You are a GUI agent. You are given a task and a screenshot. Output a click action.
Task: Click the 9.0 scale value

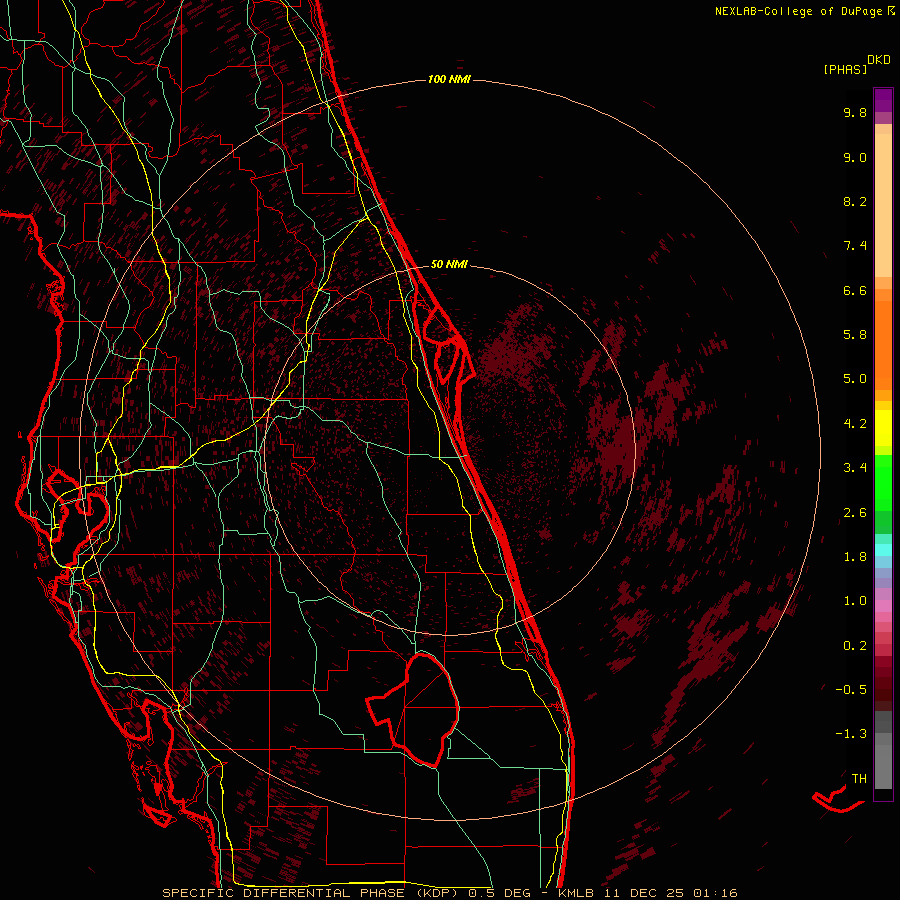(855, 157)
